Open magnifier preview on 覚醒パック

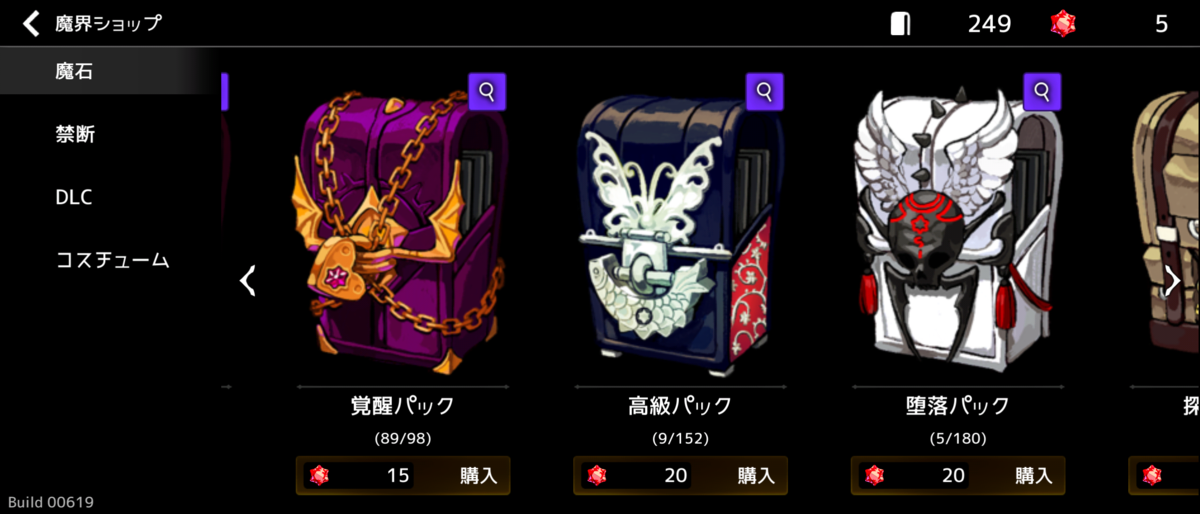pyautogui.click(x=487, y=92)
